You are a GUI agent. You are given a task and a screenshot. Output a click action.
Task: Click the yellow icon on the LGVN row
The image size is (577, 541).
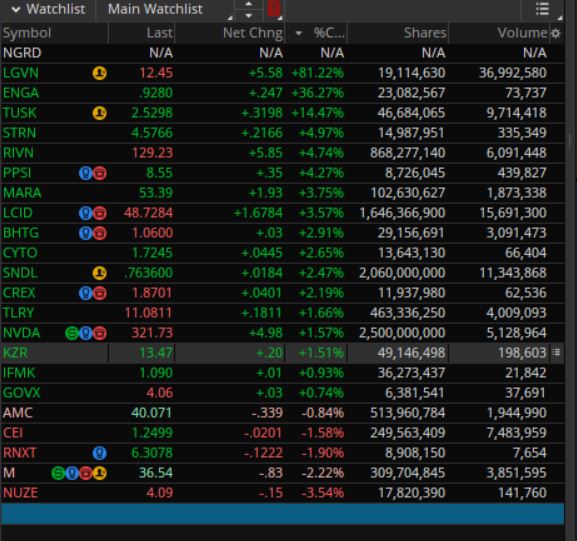pos(99,73)
